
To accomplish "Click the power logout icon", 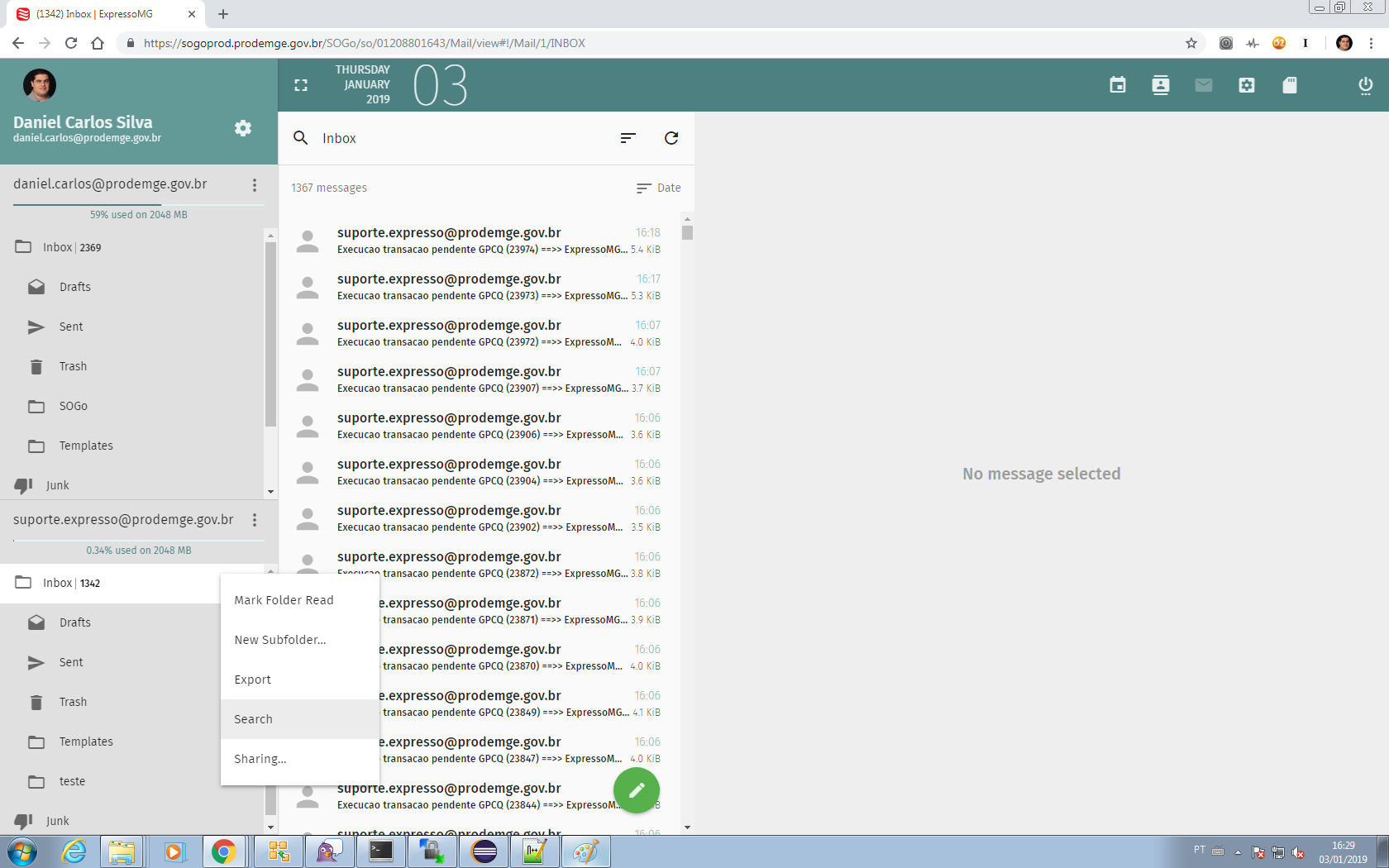I will coord(1365,85).
